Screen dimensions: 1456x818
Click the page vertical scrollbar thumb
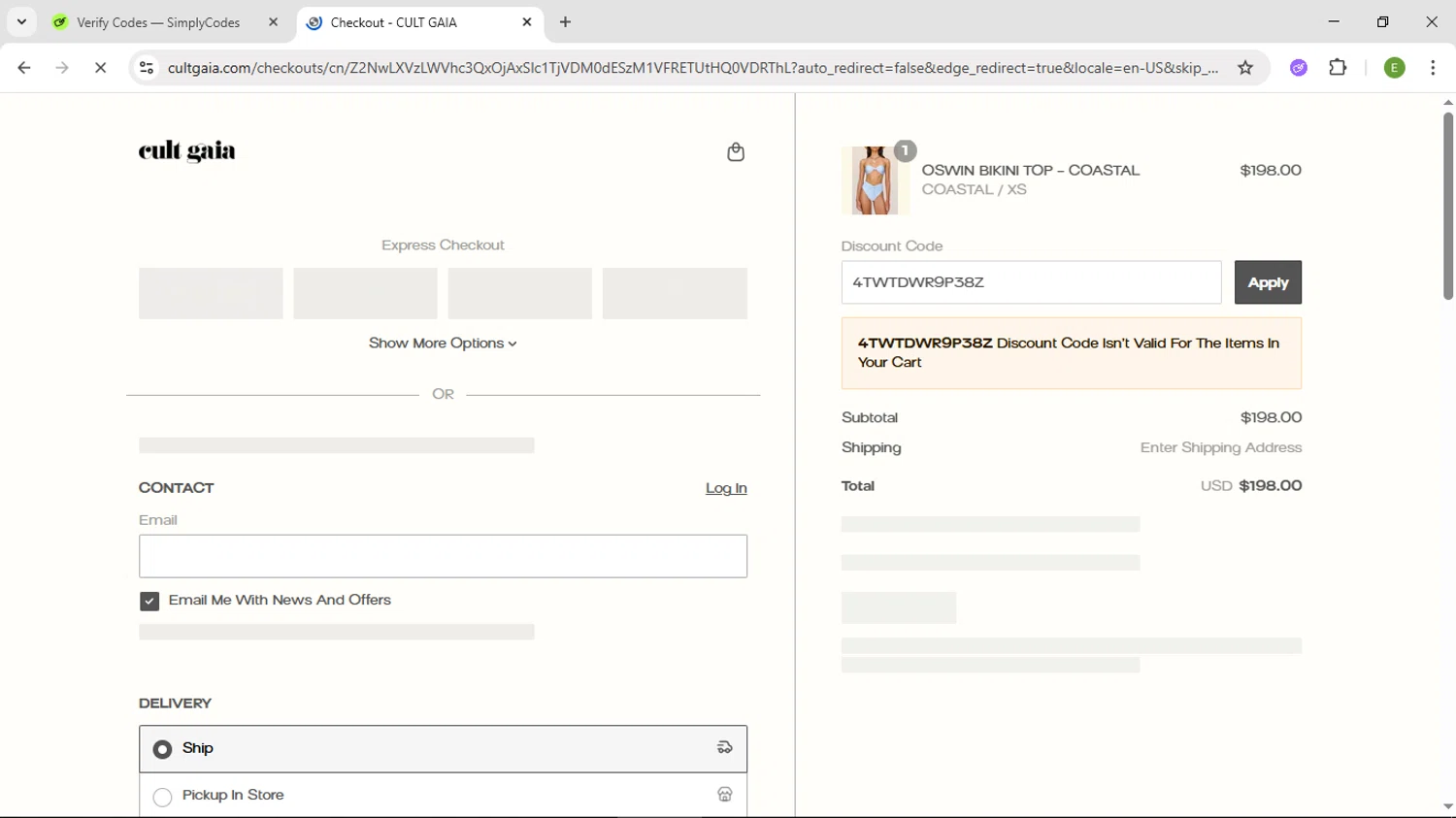point(1447,206)
